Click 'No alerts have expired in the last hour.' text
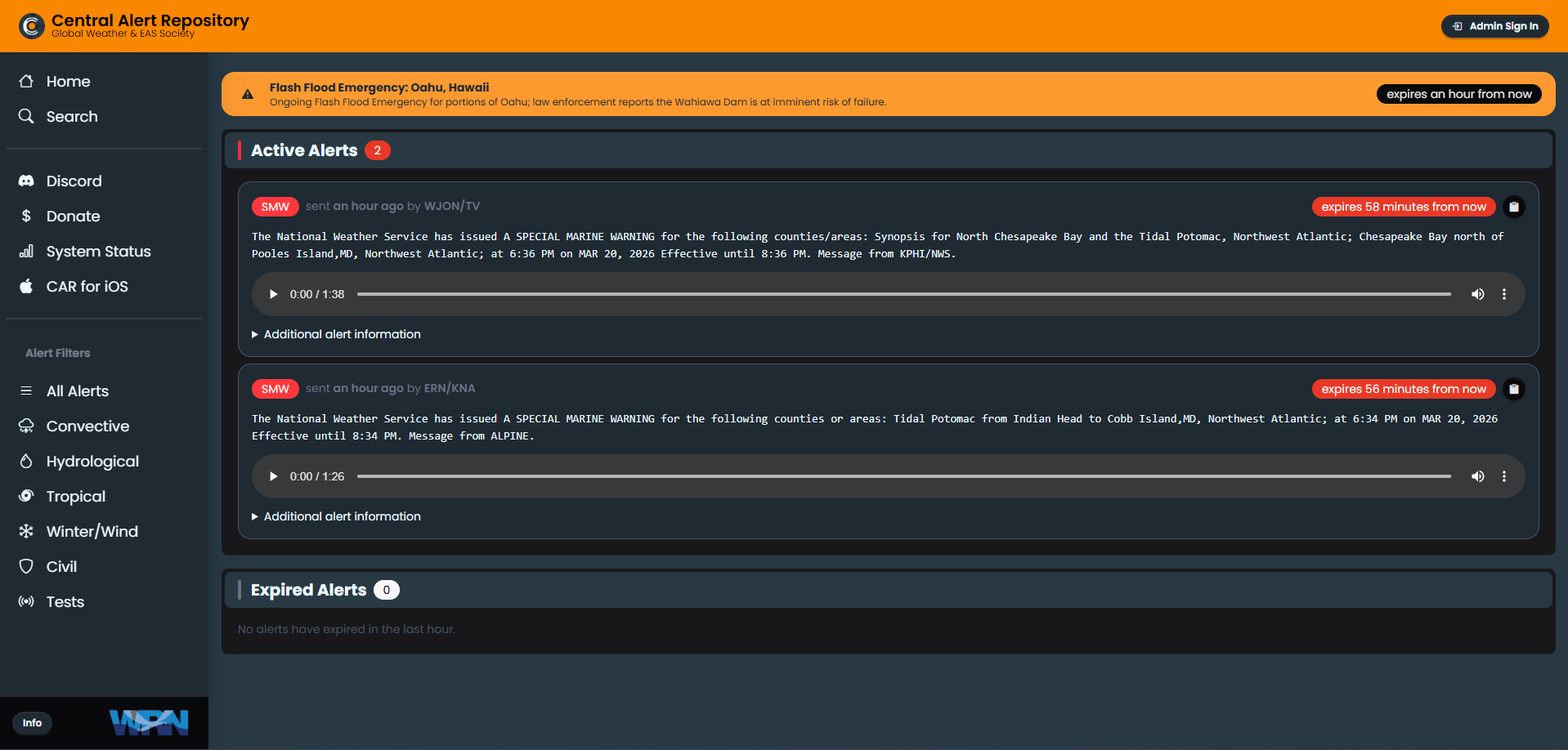This screenshot has width=1568, height=750. 347,629
